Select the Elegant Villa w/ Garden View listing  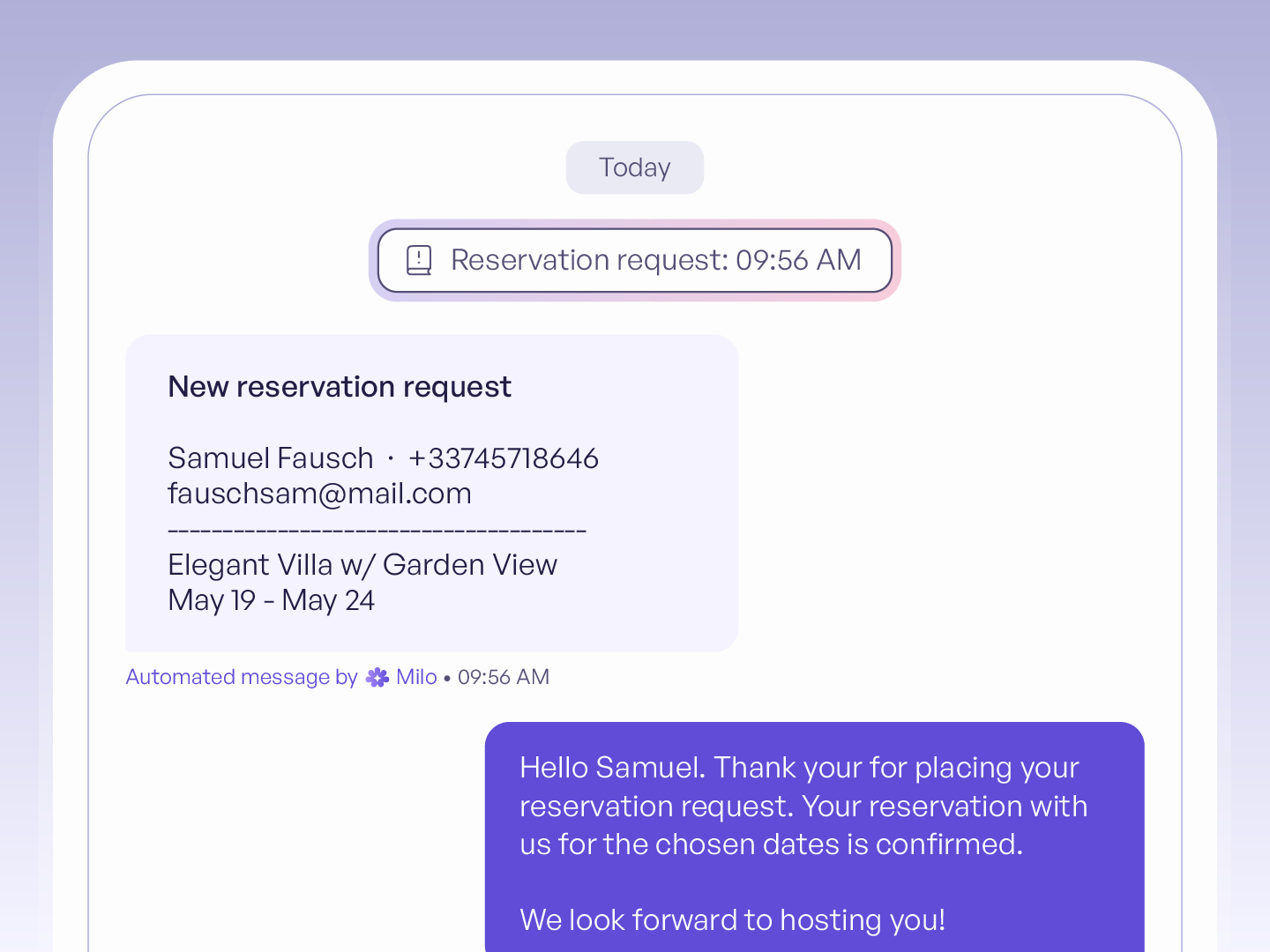pos(362,565)
